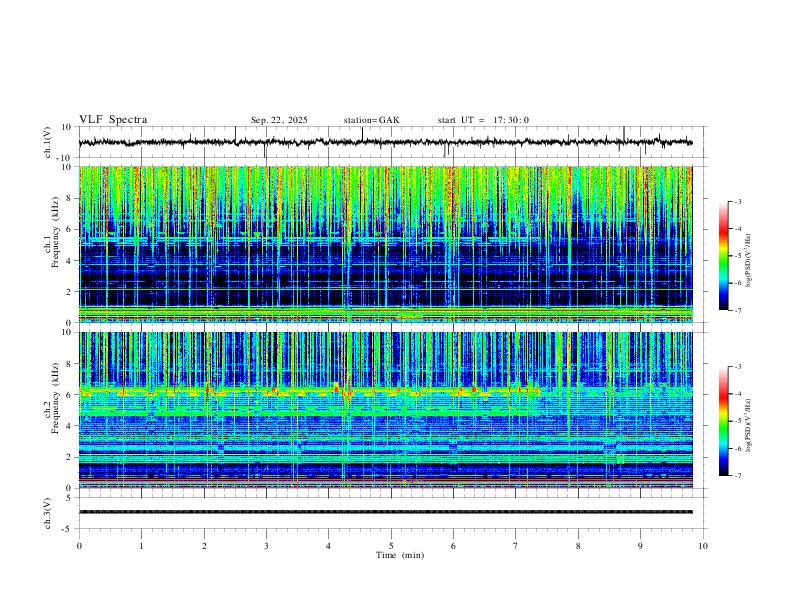792x612 pixels.
Task: Click the time axis tick label "10"
Action: click(x=703, y=546)
